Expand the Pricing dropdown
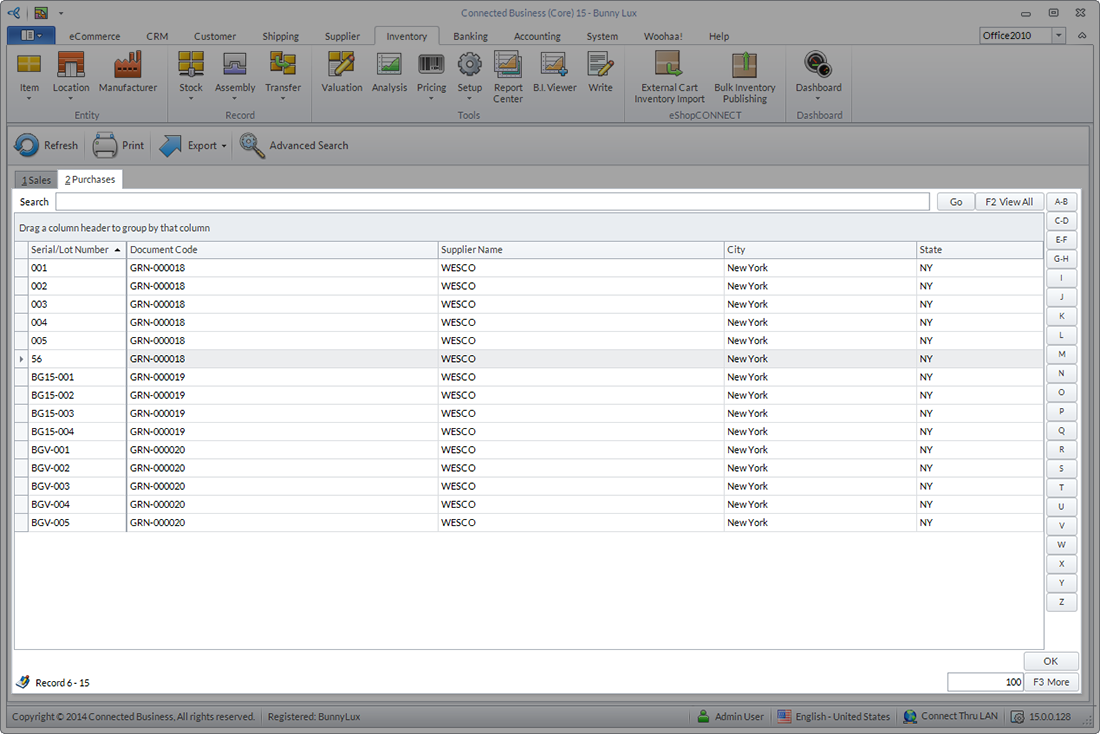Image resolution: width=1100 pixels, height=734 pixels. [431, 99]
